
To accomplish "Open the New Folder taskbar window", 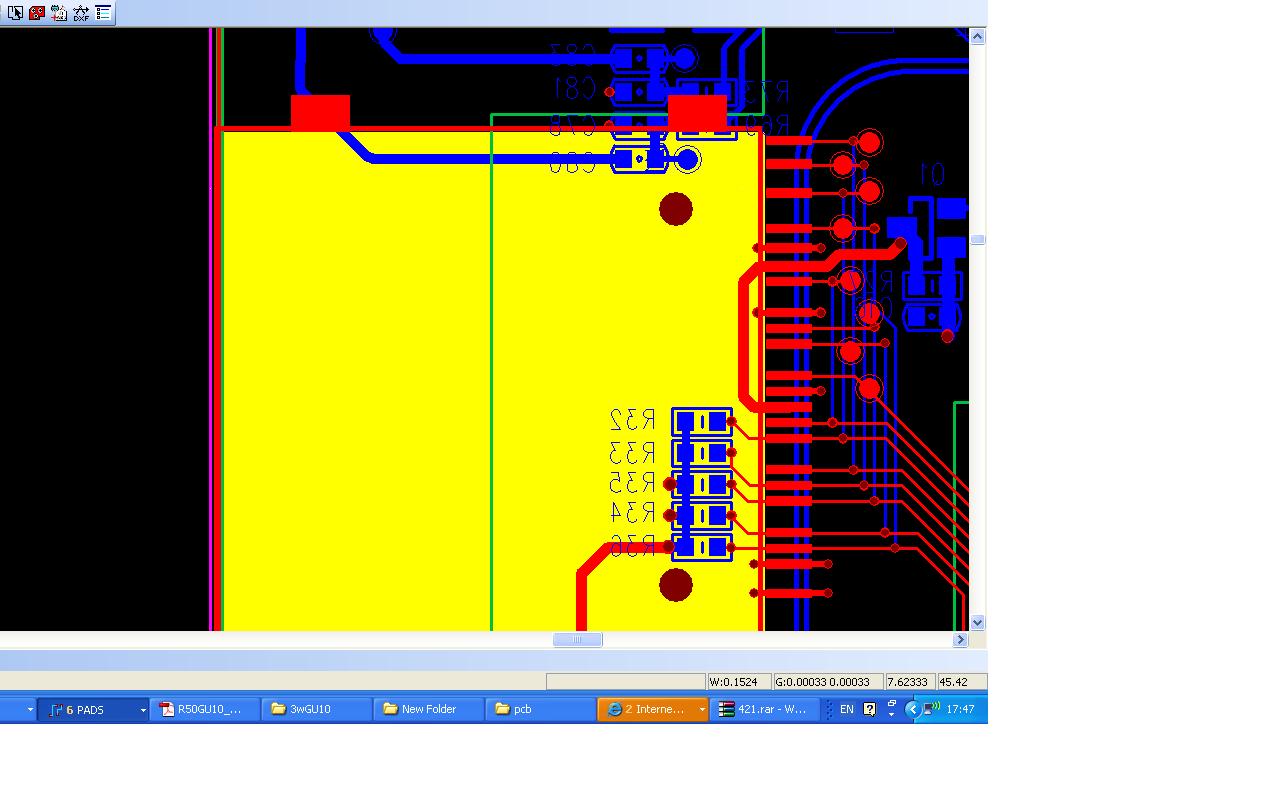I will [x=428, y=710].
